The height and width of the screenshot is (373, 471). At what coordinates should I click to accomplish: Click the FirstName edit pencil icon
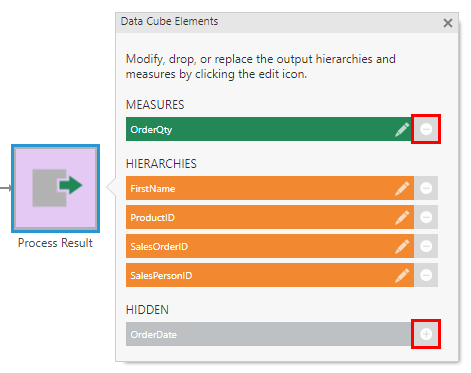[402, 188]
